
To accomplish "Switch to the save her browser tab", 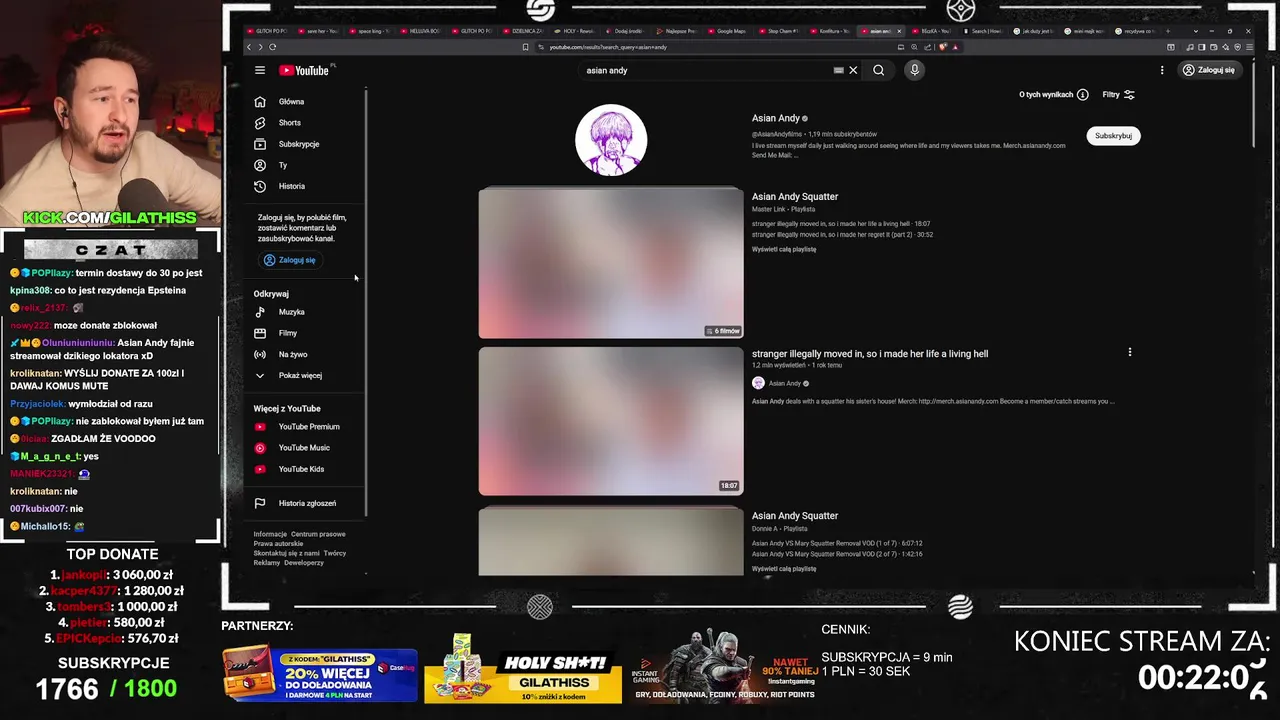I will (x=319, y=31).
